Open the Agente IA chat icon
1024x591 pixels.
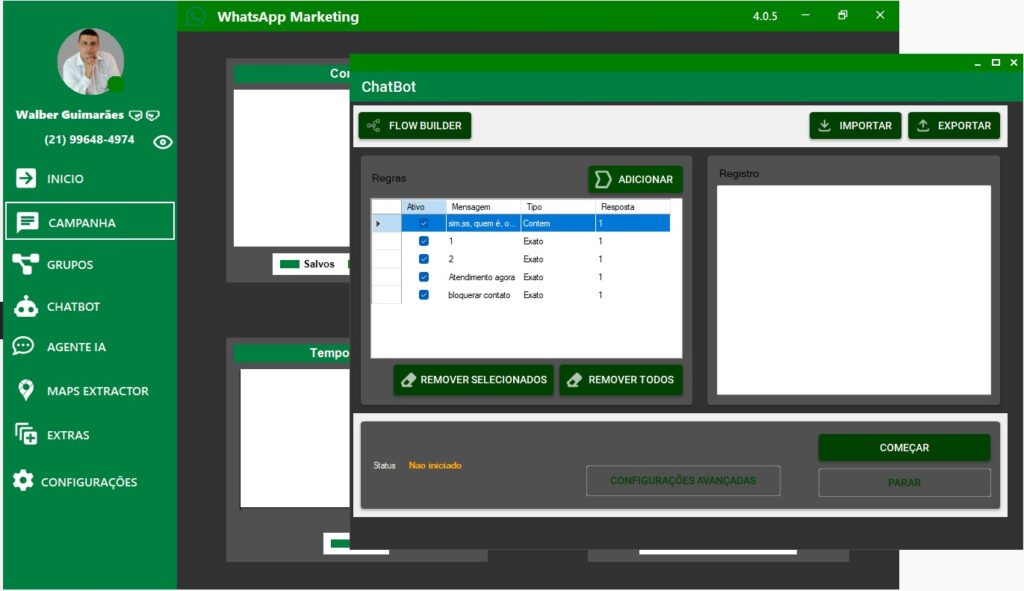click(x=24, y=347)
